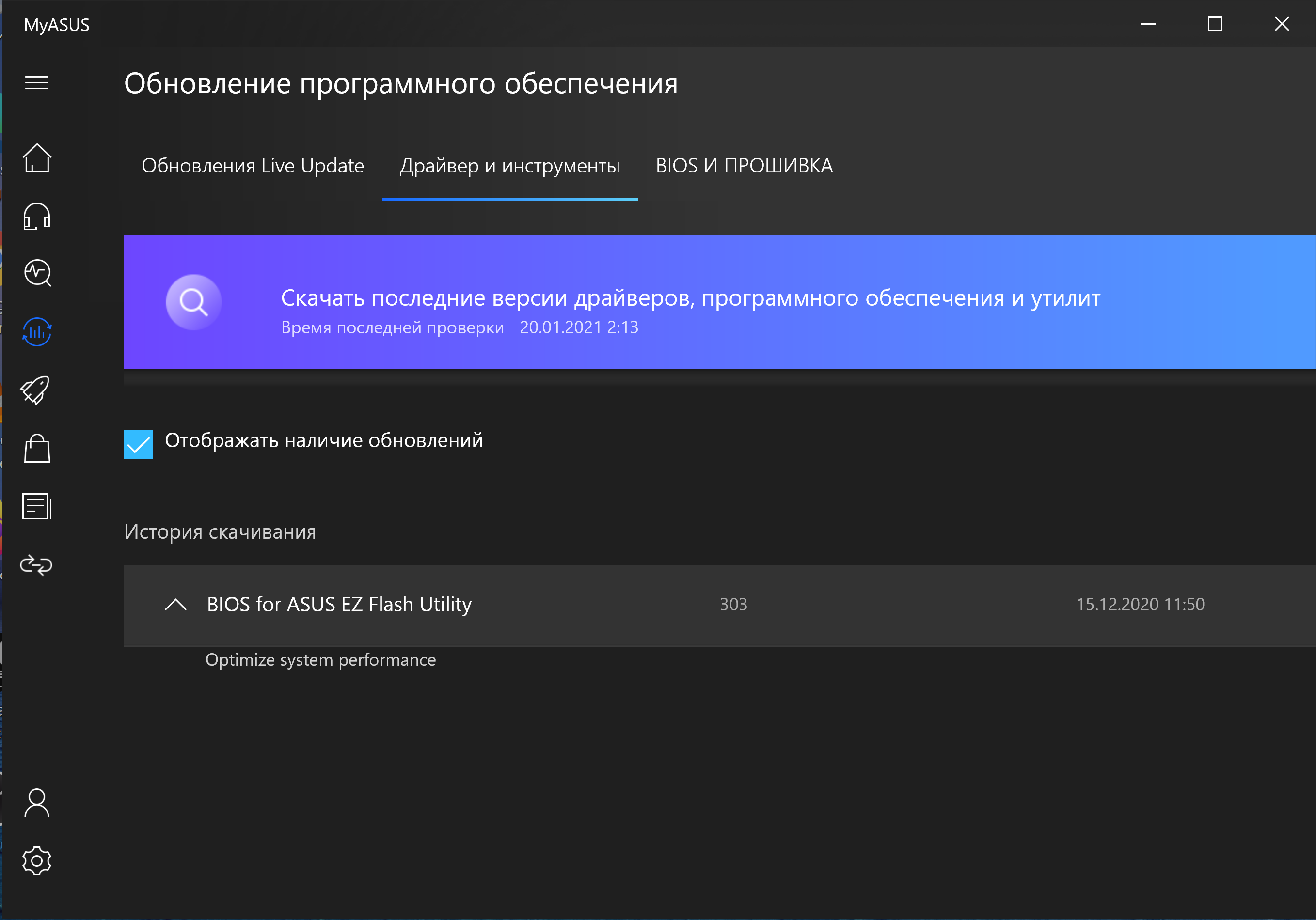Open Customer Support headset icon
This screenshot has width=1316, height=920.
[37, 217]
